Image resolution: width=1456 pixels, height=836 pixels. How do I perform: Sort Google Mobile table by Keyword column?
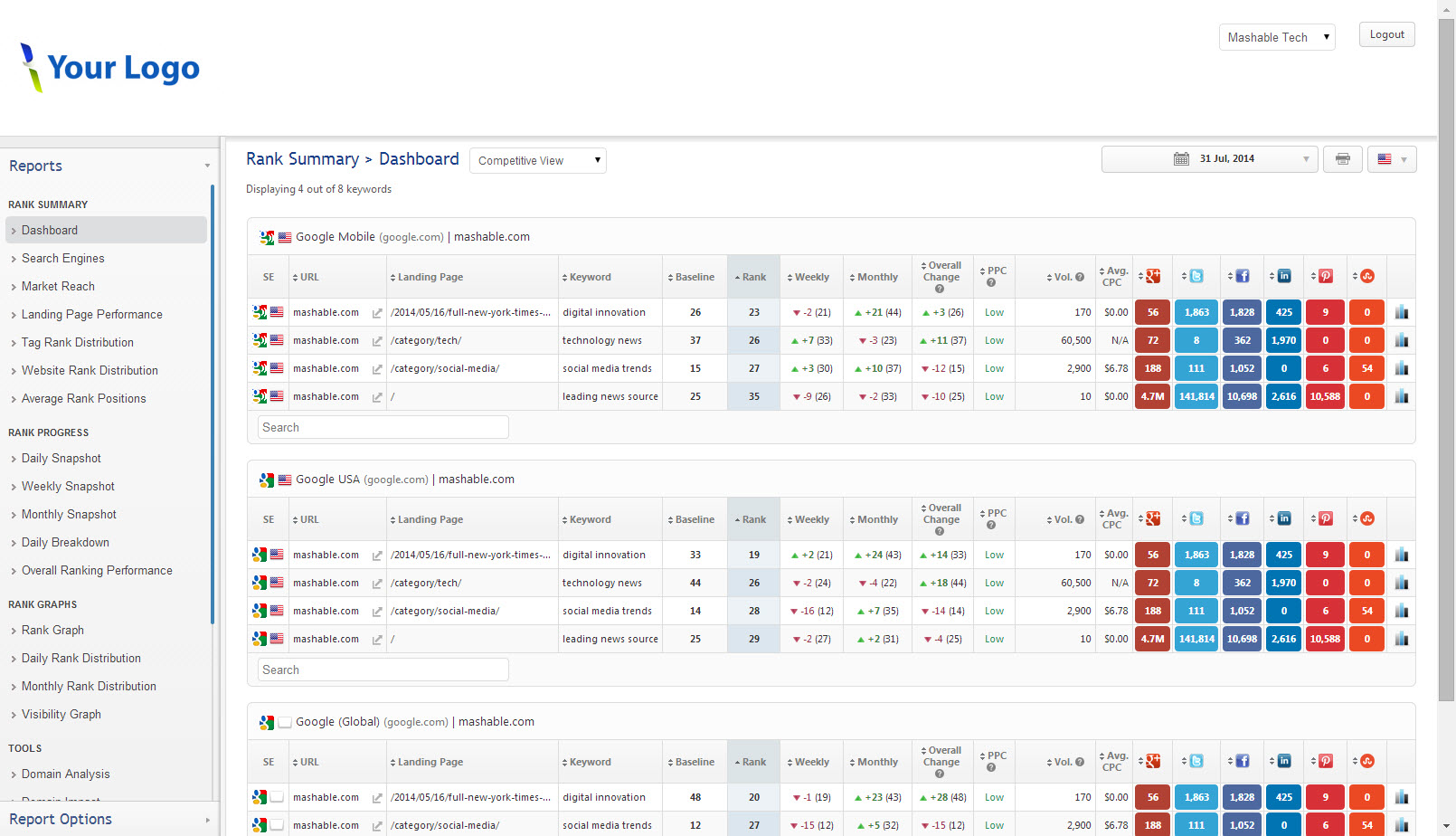590,278
